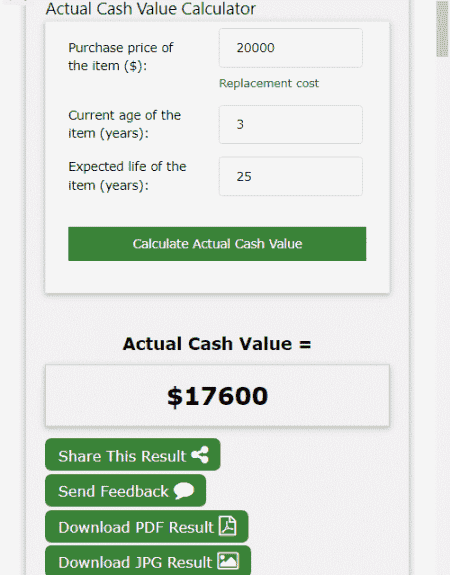The width and height of the screenshot is (450, 575).
Task: Click the $17600 result box
Action: tap(217, 396)
